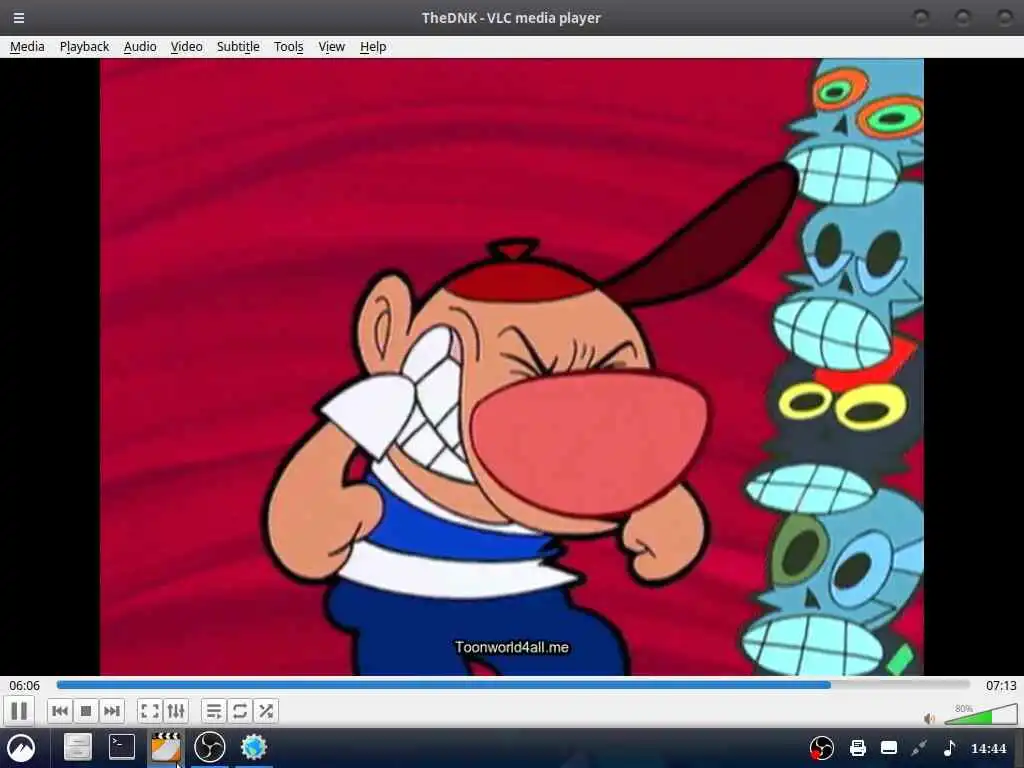Open the web browser globe icon
The height and width of the screenshot is (768, 1024).
[253, 746]
